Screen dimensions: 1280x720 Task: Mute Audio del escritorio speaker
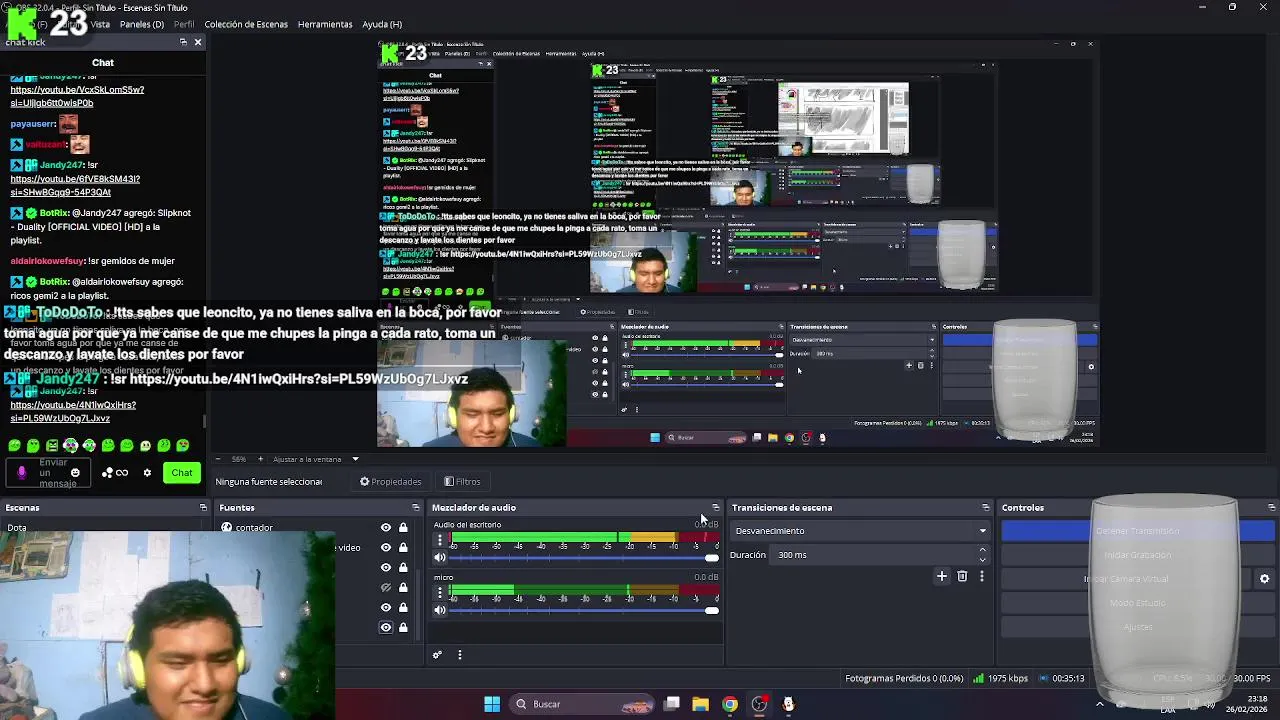[x=439, y=558]
